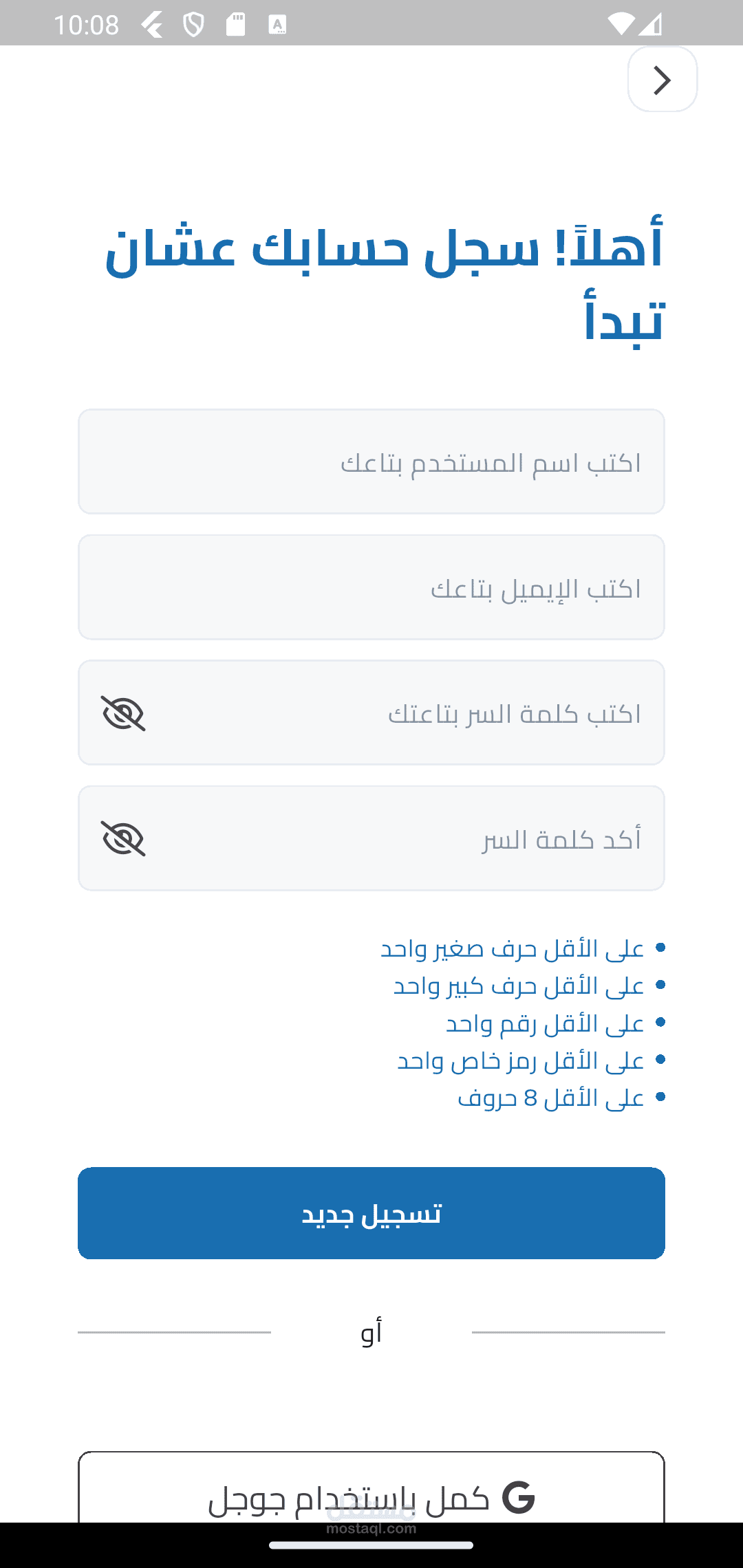Tap the 8 characters minimum requirement
Viewport: 743px width, 1568px height.
click(552, 1098)
